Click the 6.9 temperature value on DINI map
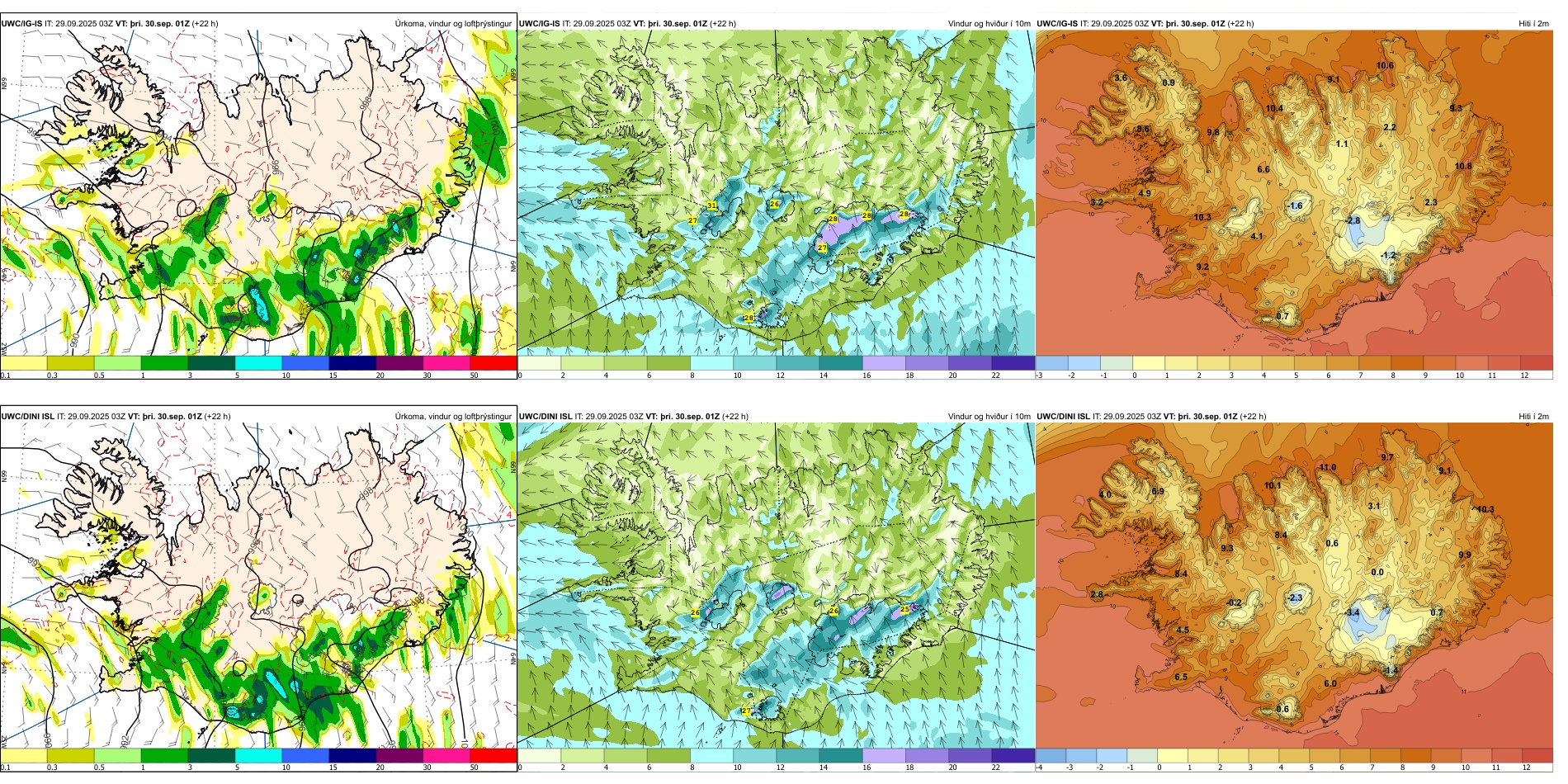 [x=1158, y=491]
